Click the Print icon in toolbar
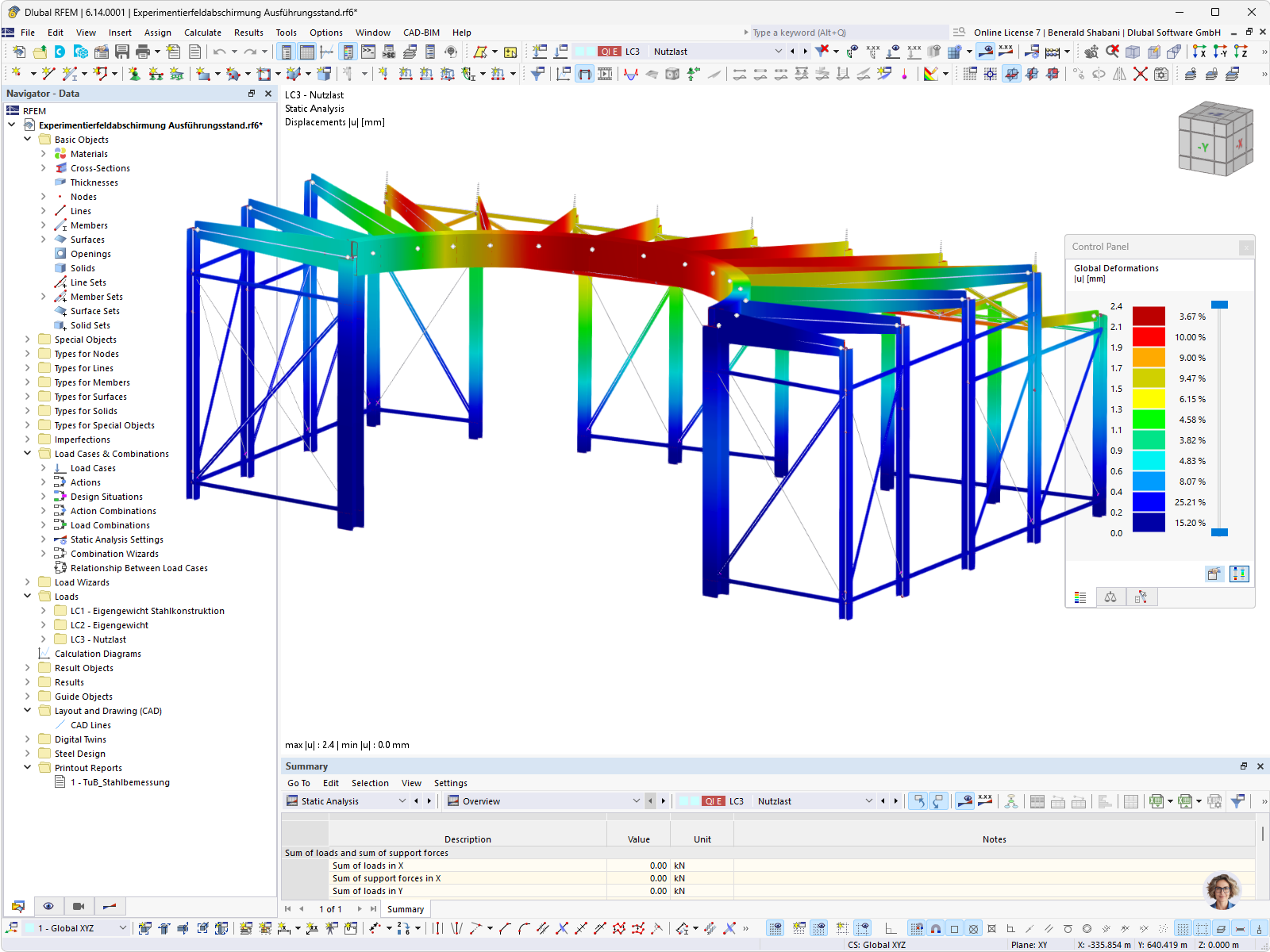Image resolution: width=1270 pixels, height=952 pixels. tap(143, 52)
